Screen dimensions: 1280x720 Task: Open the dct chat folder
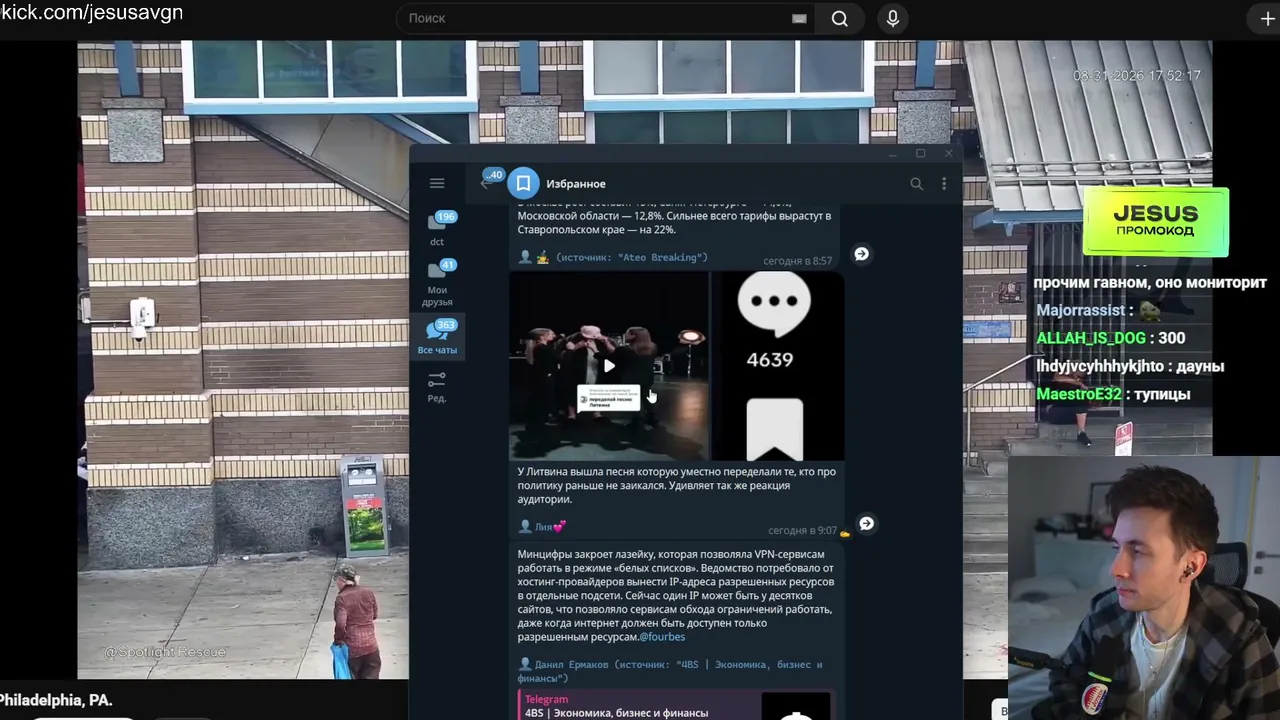[437, 229]
